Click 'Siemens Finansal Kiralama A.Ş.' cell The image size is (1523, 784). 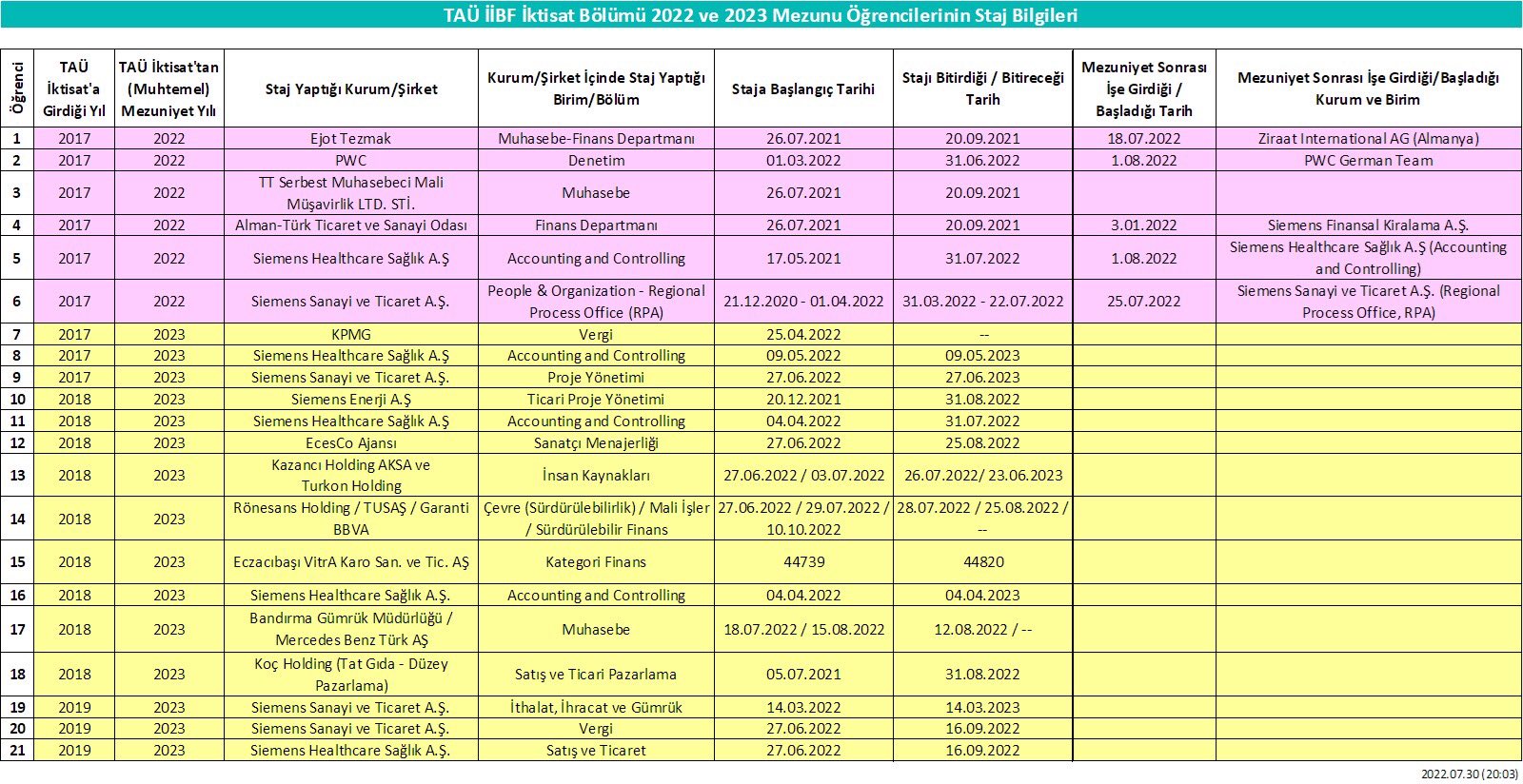1368,225
